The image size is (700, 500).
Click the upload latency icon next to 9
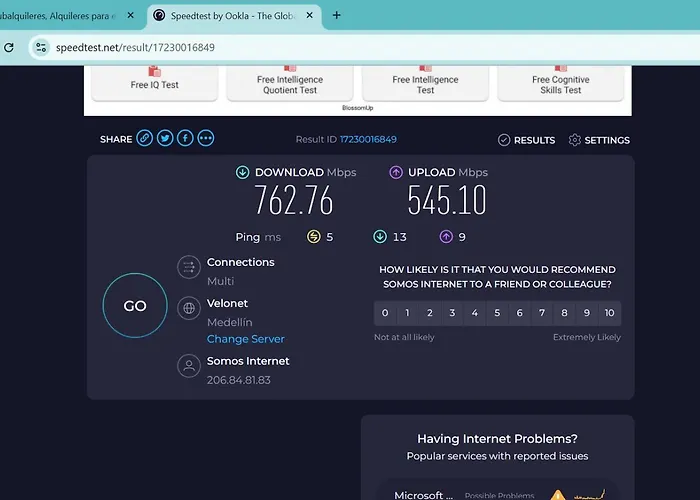(446, 237)
